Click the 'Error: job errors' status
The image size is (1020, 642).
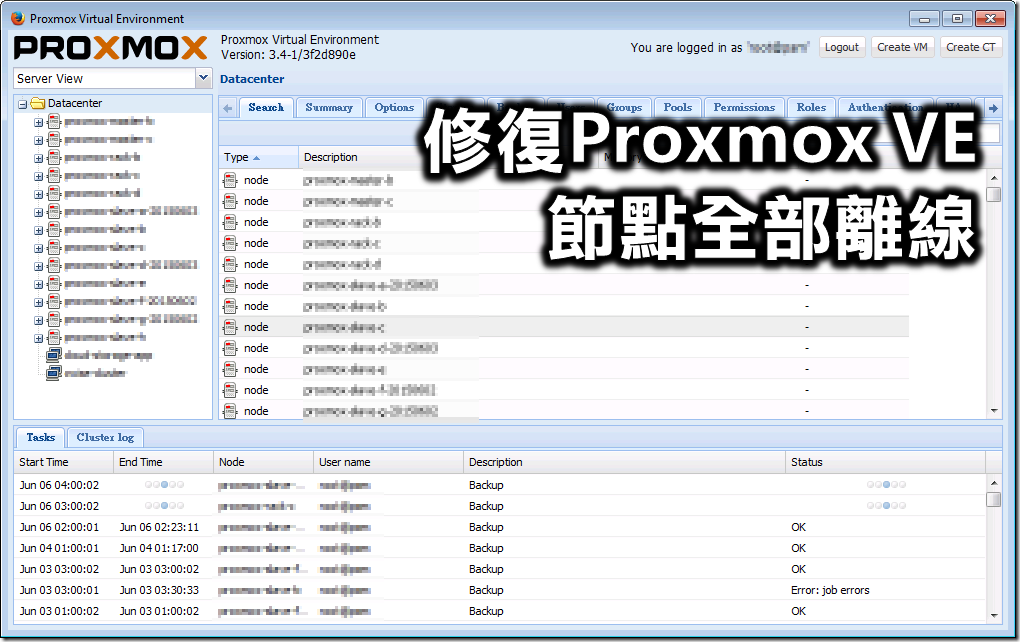click(x=830, y=591)
